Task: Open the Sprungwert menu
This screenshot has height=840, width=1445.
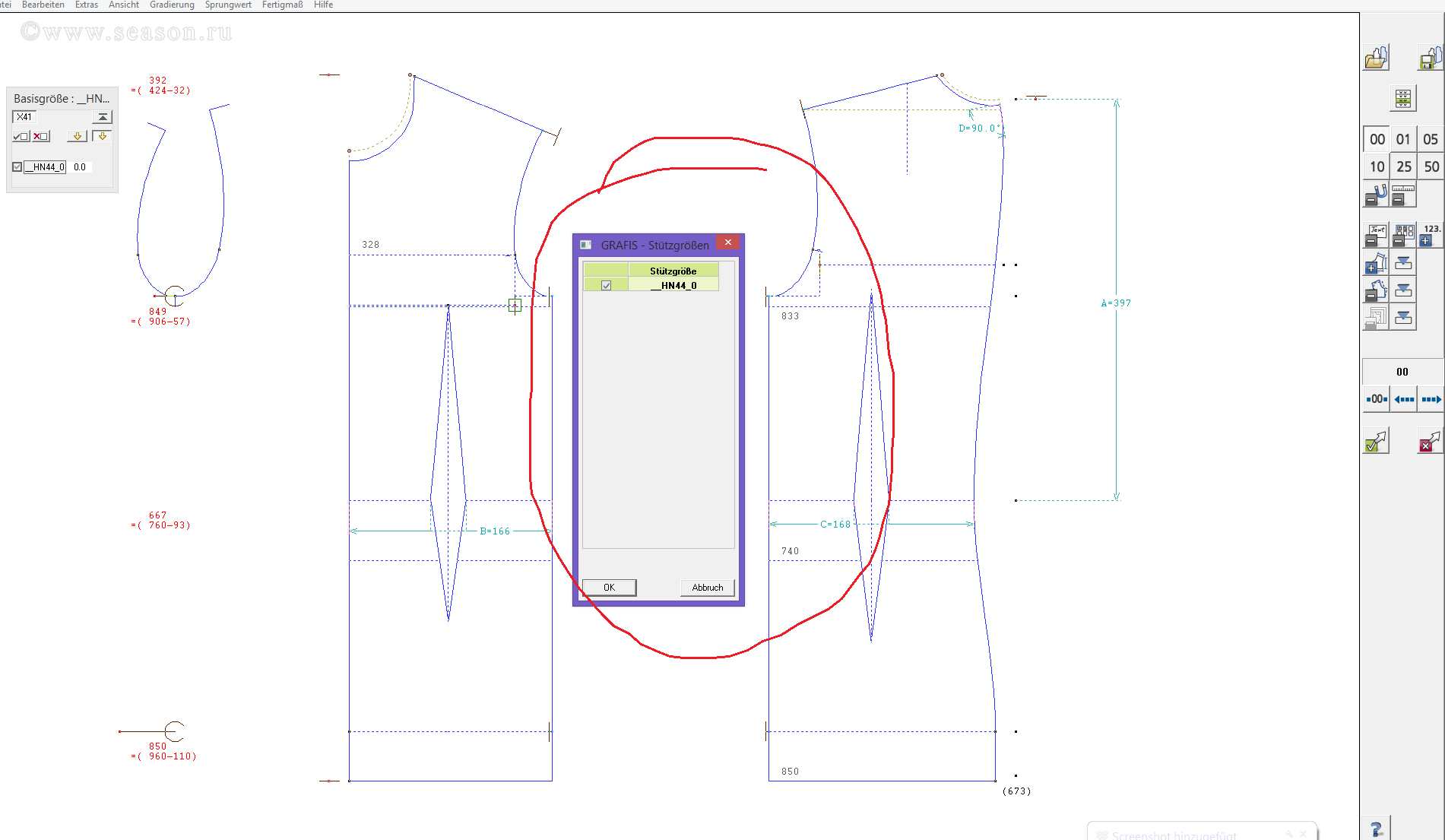Action: [x=228, y=5]
